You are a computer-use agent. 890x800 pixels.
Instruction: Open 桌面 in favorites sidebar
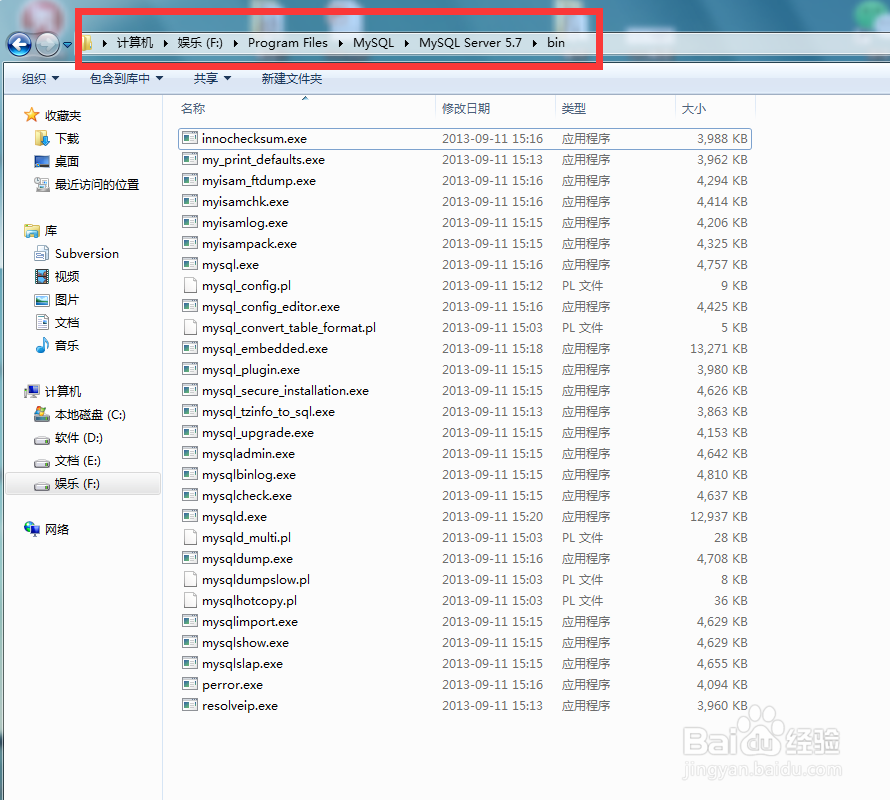pyautogui.click(x=67, y=161)
